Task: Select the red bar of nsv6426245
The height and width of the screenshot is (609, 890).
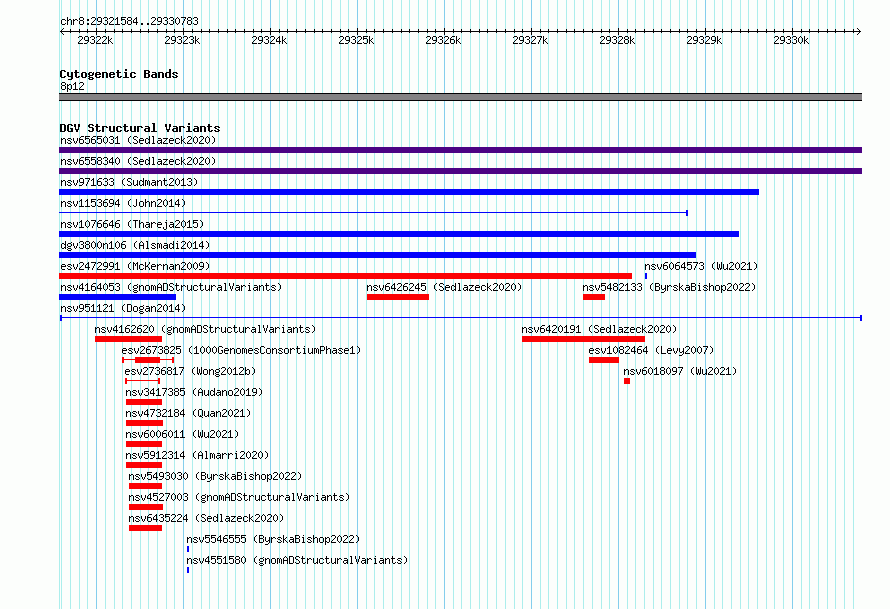Action: pos(398,297)
